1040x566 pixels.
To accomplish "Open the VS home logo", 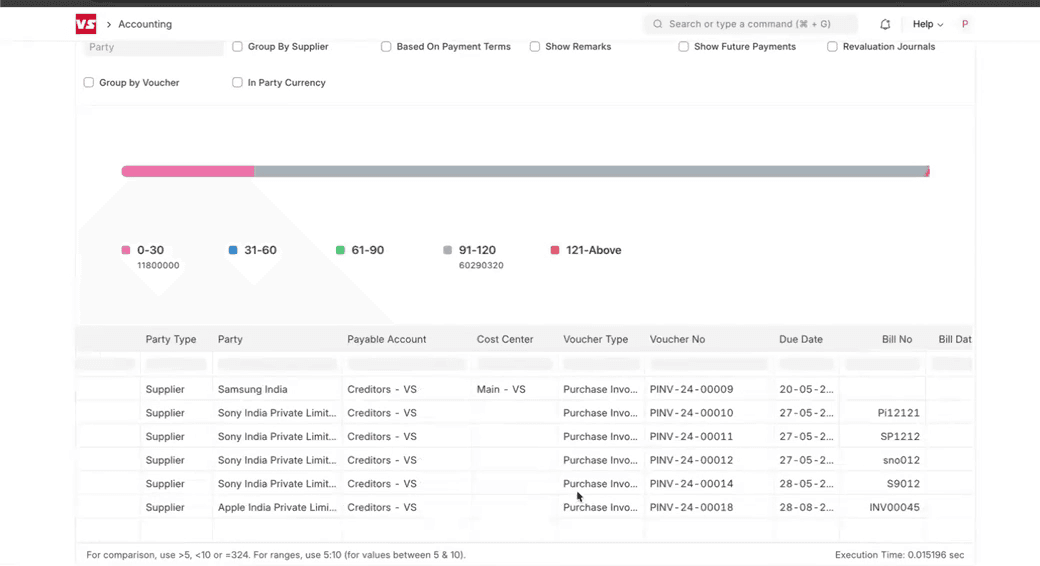I will point(86,24).
